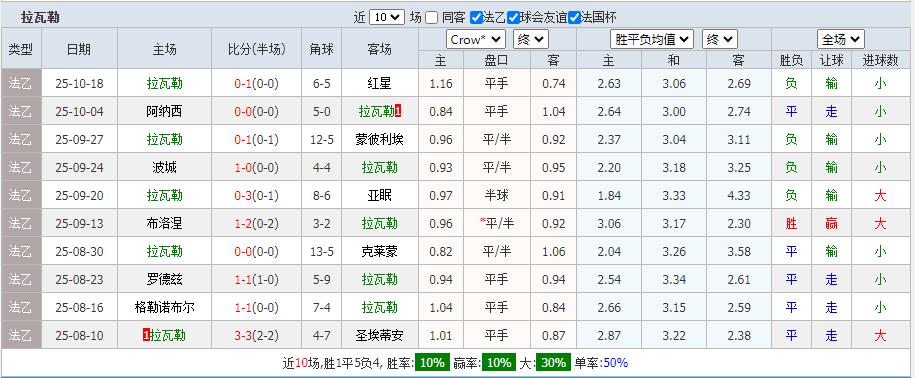This screenshot has height=378, width=915.
Task: Click the 3.58 away odds in 克莱蒙 row
Action: pyautogui.click(x=739, y=251)
